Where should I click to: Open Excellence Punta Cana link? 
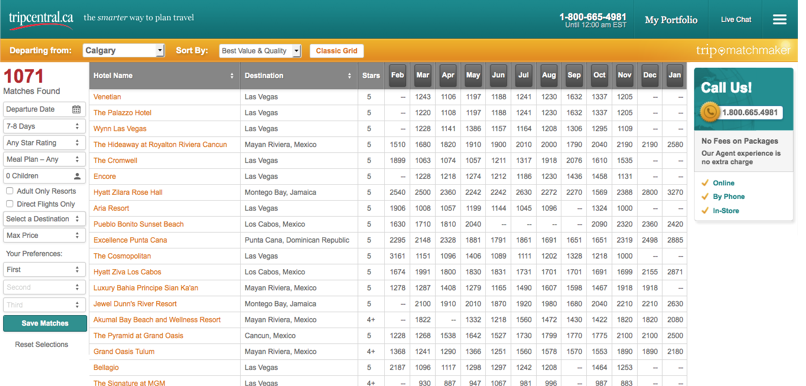(130, 240)
